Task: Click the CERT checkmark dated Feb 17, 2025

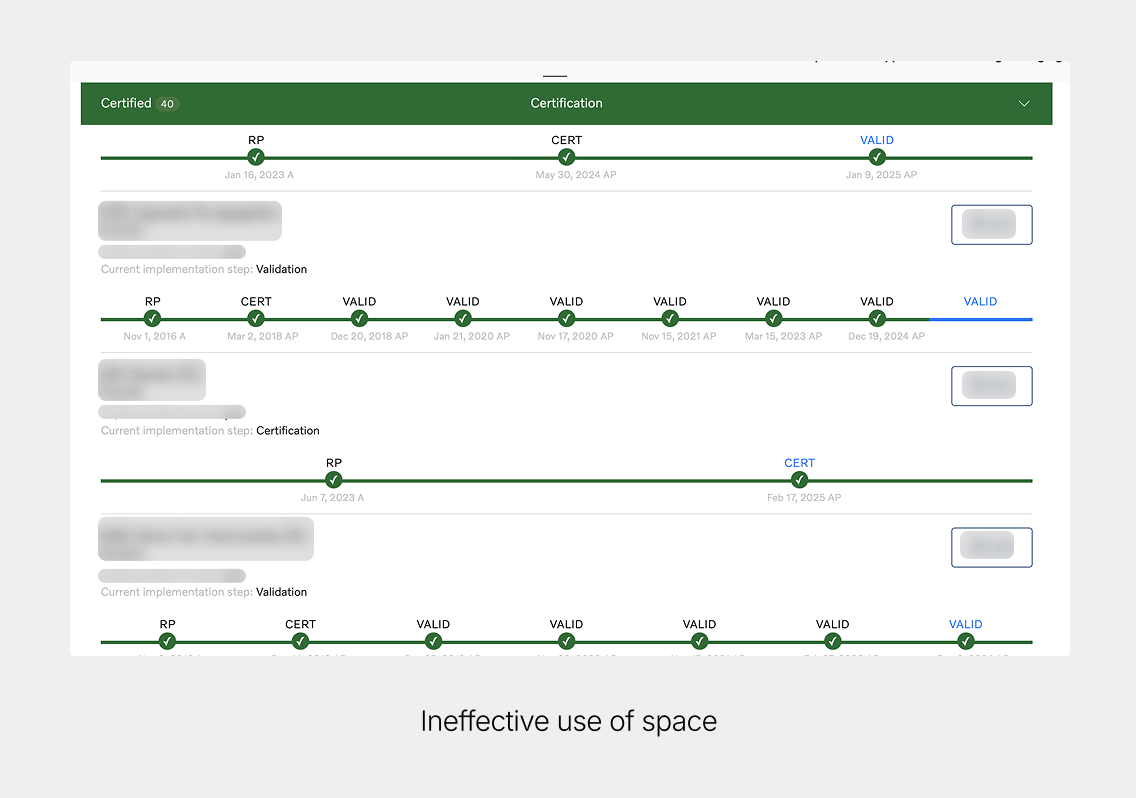Action: (x=799, y=480)
